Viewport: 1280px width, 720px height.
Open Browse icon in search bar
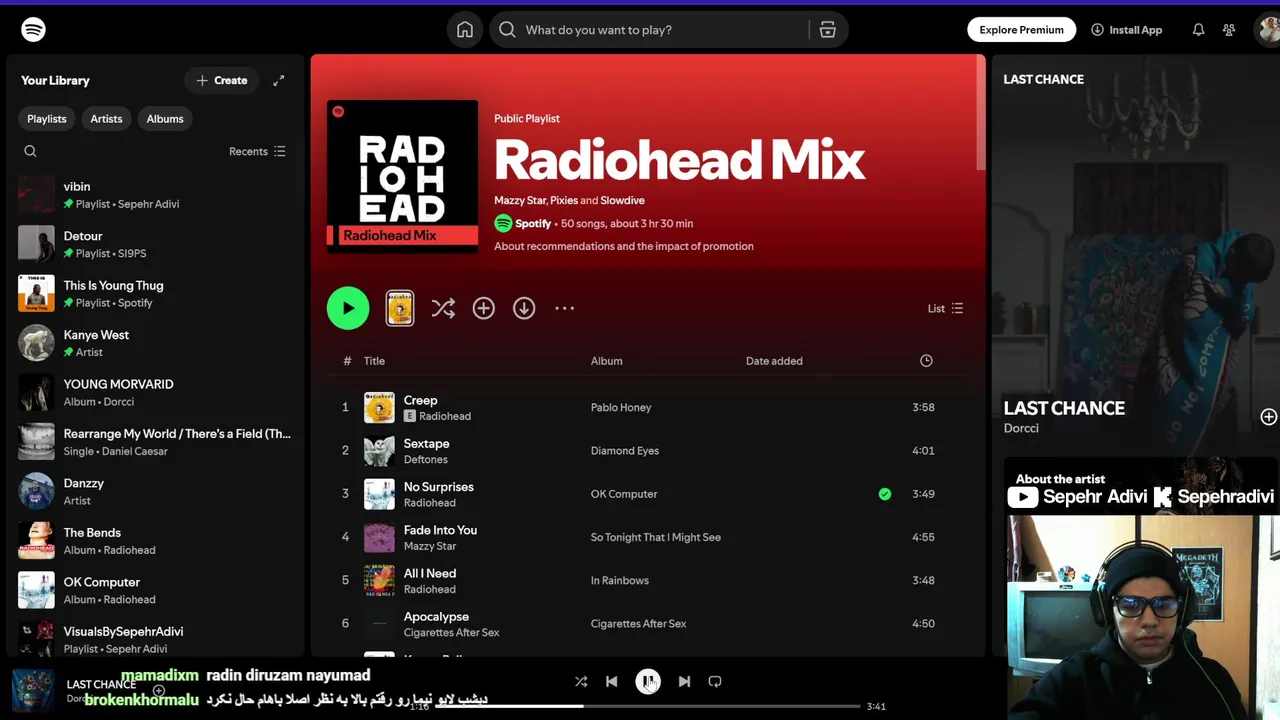pyautogui.click(x=827, y=30)
